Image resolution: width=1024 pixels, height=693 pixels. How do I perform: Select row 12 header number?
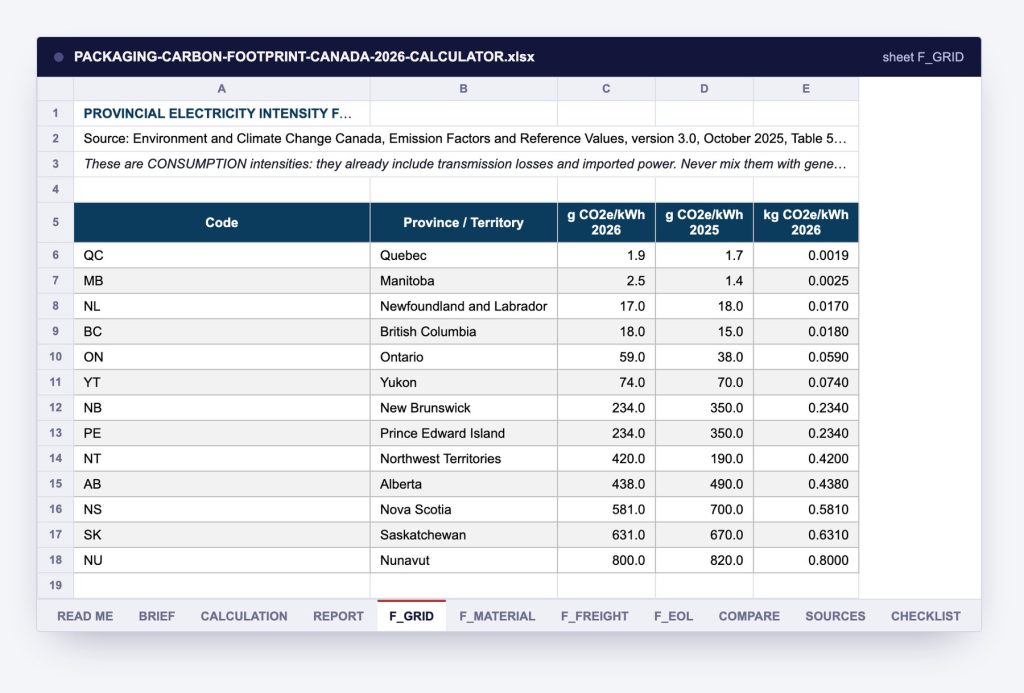(x=56, y=408)
